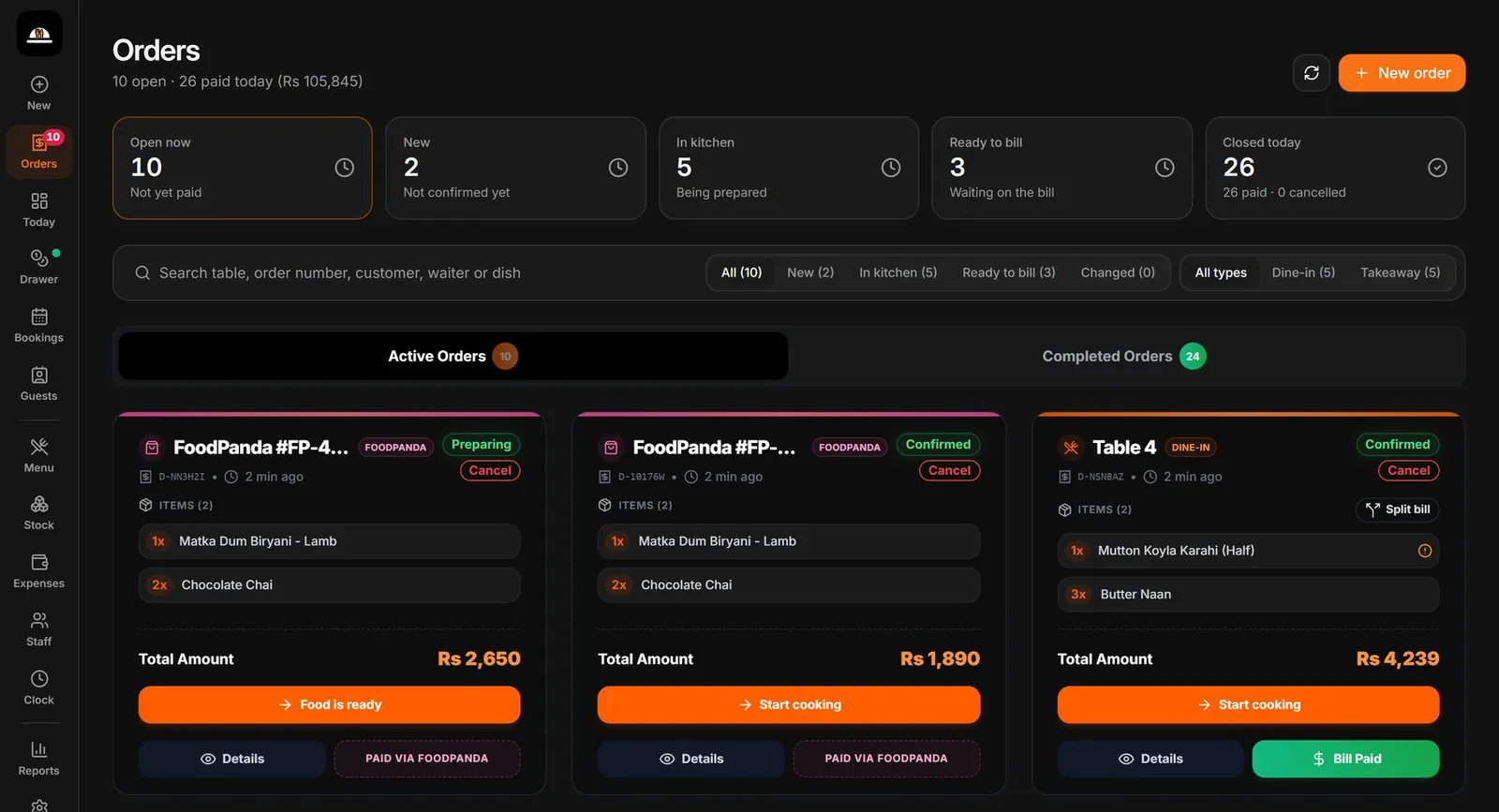View Details of Rs 2,650 order
Viewport: 1499px width, 812px height.
click(231, 759)
